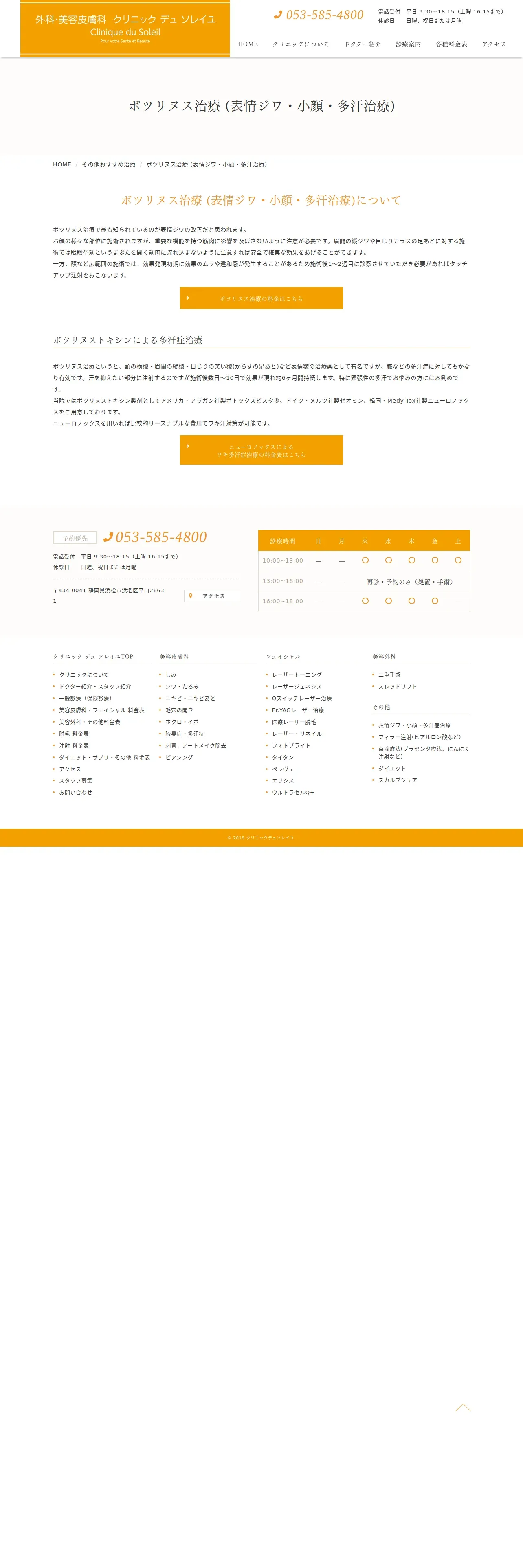The width and height of the screenshot is (523, 1568).
Task: Open ニキビ・ニキビあと footer link
Action: click(191, 698)
